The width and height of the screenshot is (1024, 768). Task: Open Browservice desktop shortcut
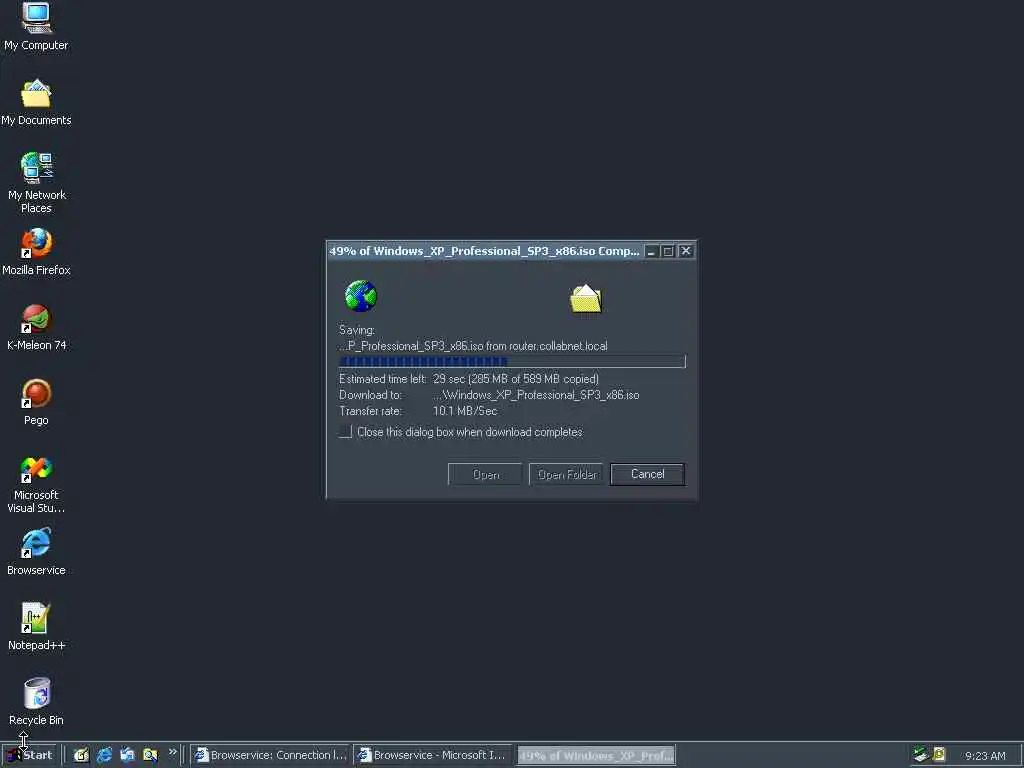(x=36, y=552)
